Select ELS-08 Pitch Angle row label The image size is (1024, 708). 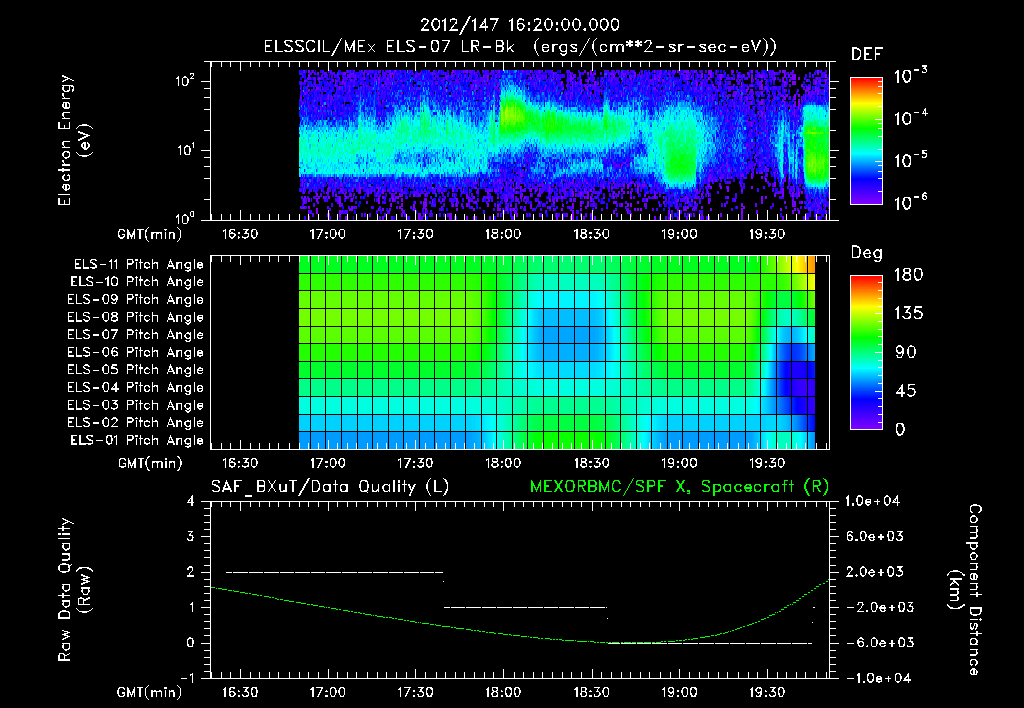tap(135, 317)
